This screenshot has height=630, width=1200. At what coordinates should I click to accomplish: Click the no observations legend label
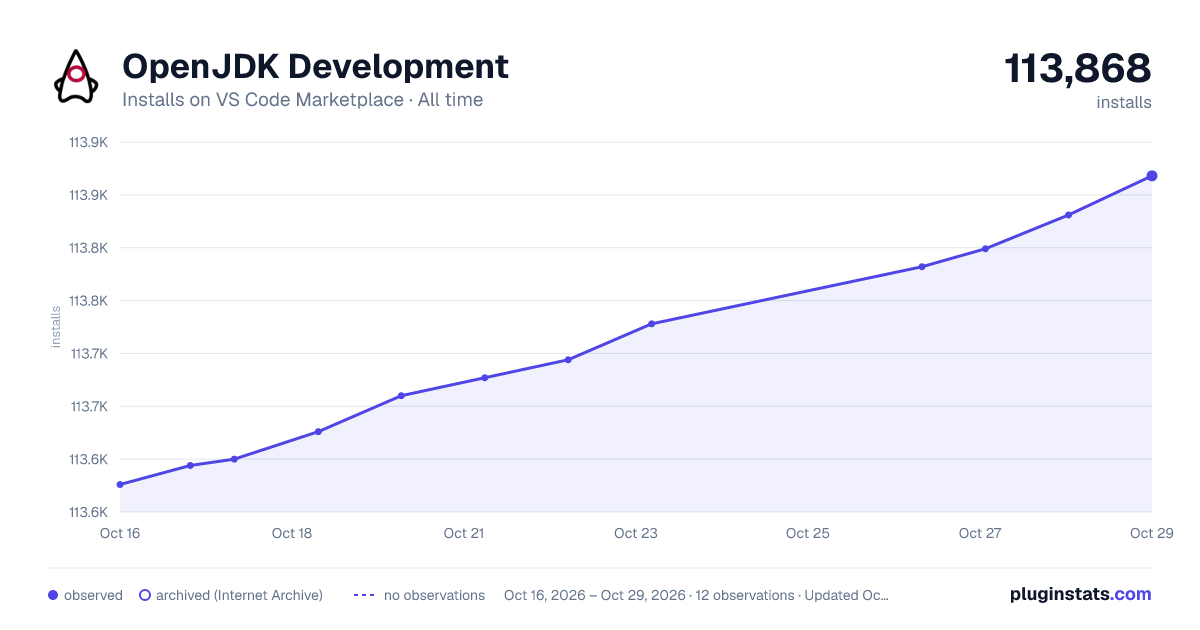click(x=434, y=595)
